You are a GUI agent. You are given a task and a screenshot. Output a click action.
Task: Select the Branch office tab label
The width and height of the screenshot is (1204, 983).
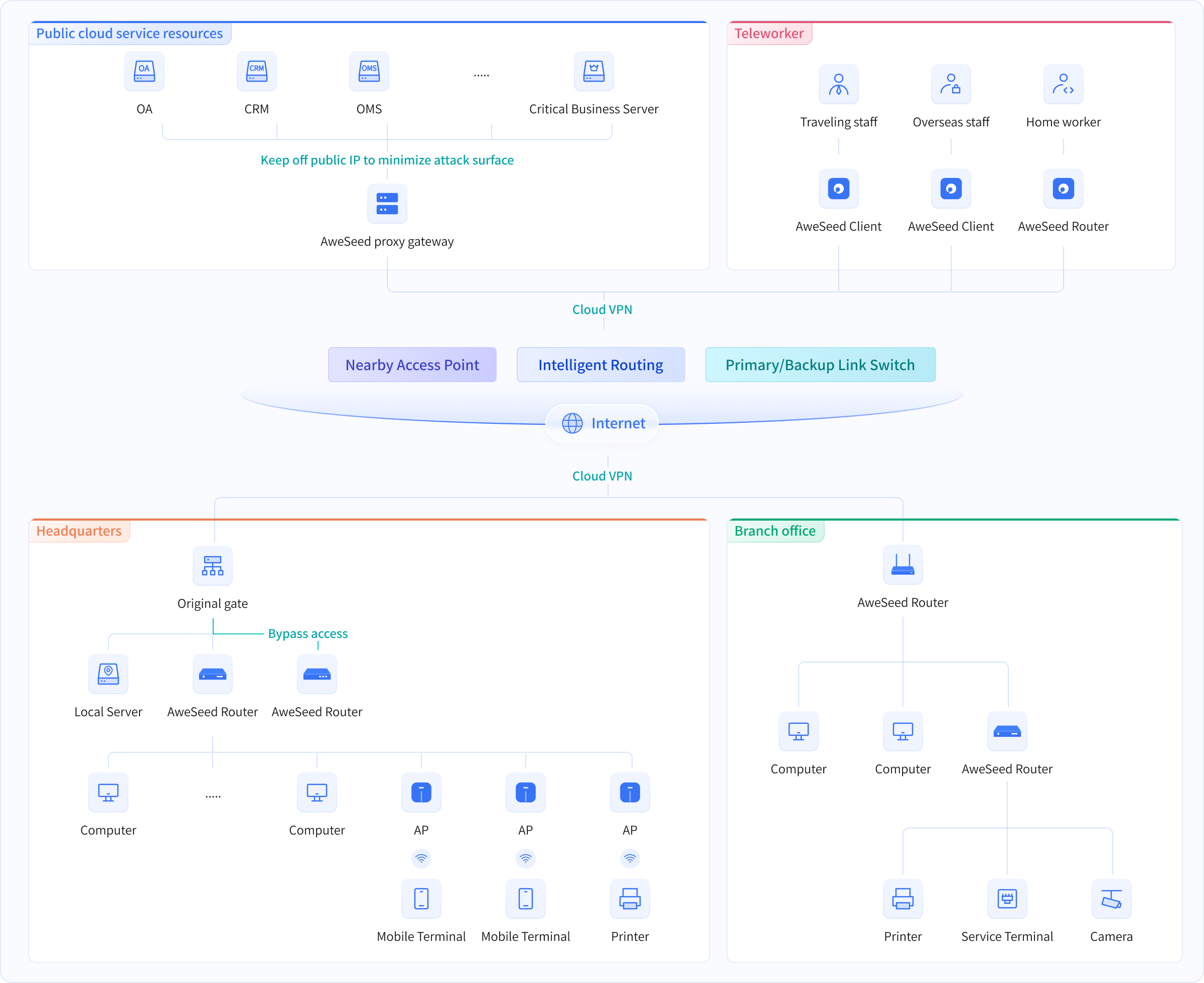(x=775, y=531)
